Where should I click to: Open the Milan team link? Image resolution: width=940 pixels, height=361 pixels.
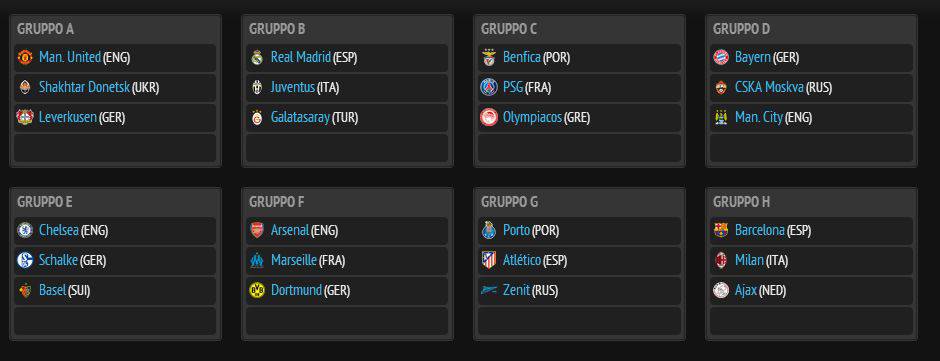coord(749,260)
